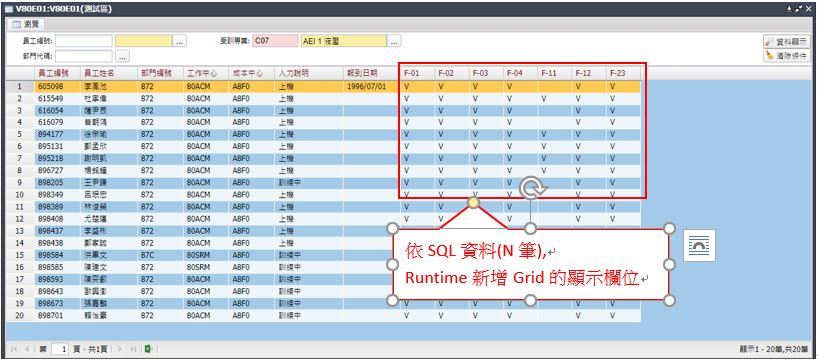The image size is (818, 360).
Task: Select employee number cell 898349
Action: tap(58, 195)
